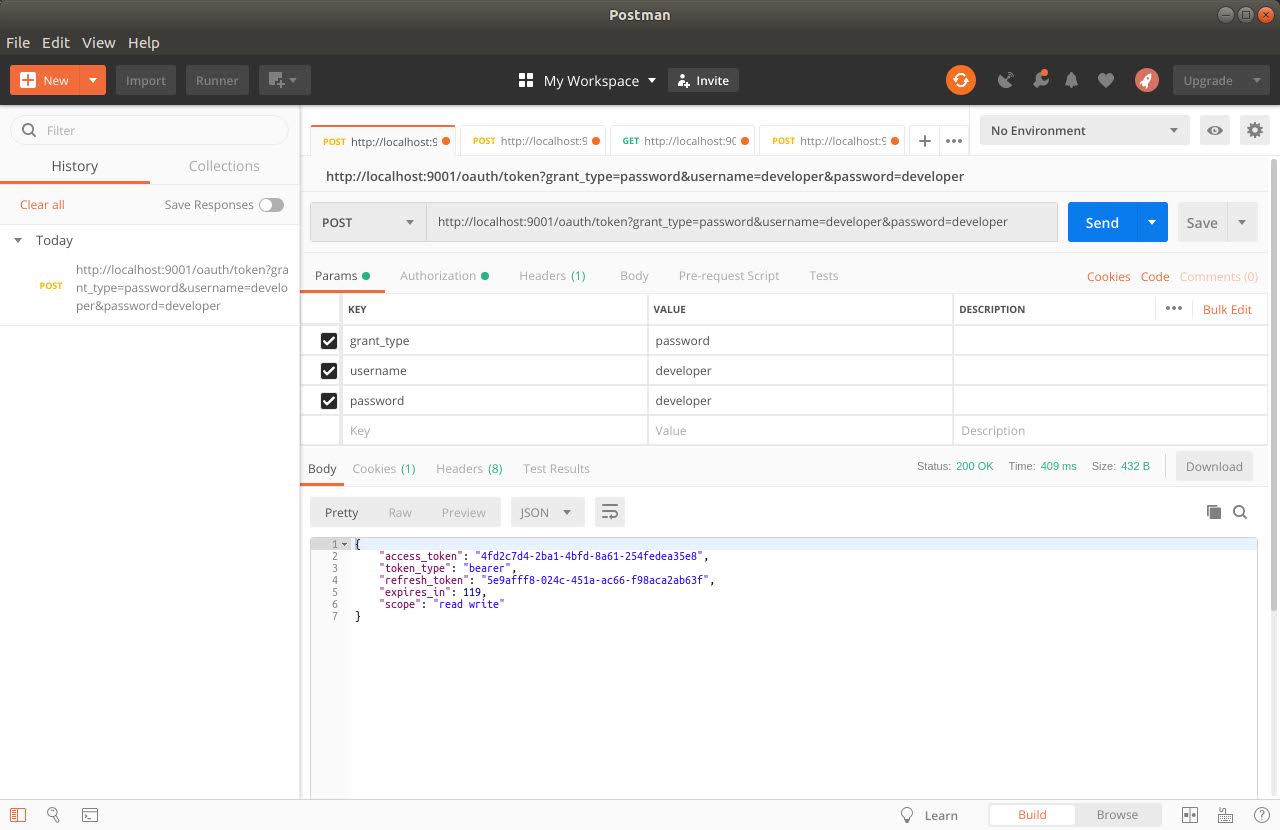The image size is (1280, 830).
Task: Open tab options three dots menu
Action: pos(954,141)
